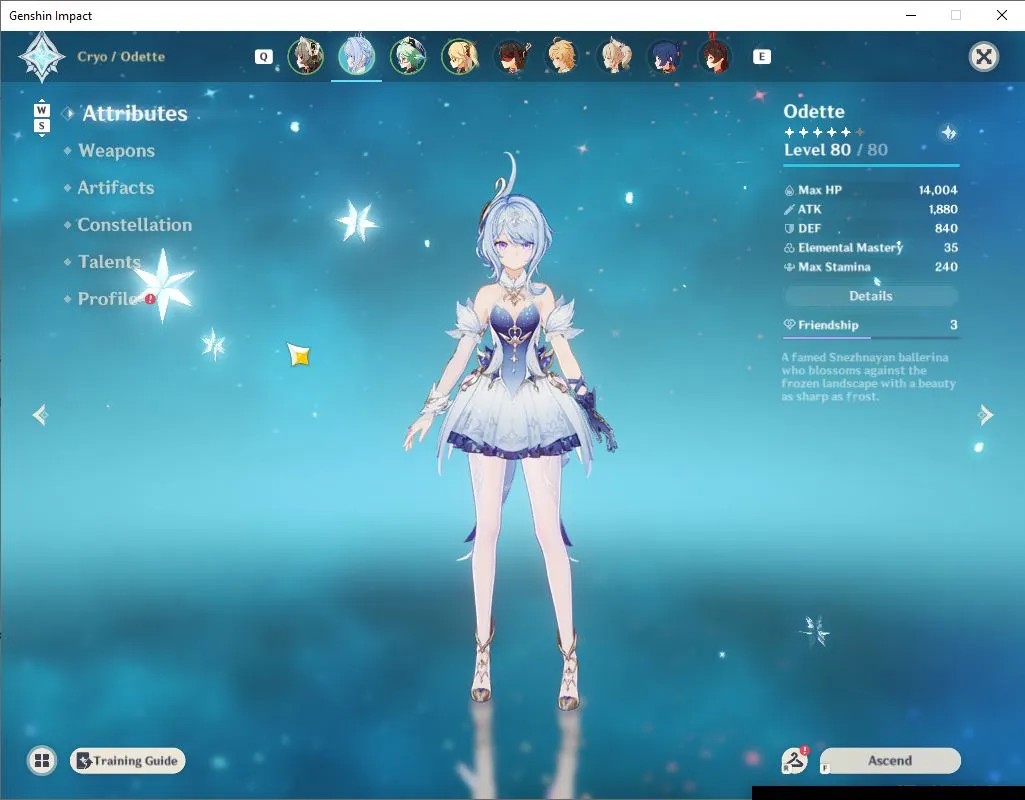Open the Profile section
Screen dimensions: 1025x800
point(107,299)
